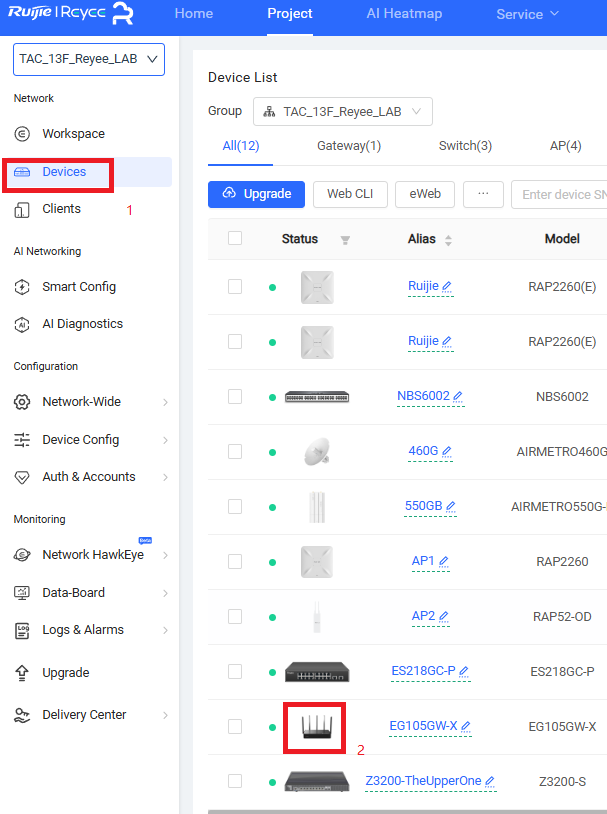
Task: Click the Auth & Accounts icon
Action: 22,477
